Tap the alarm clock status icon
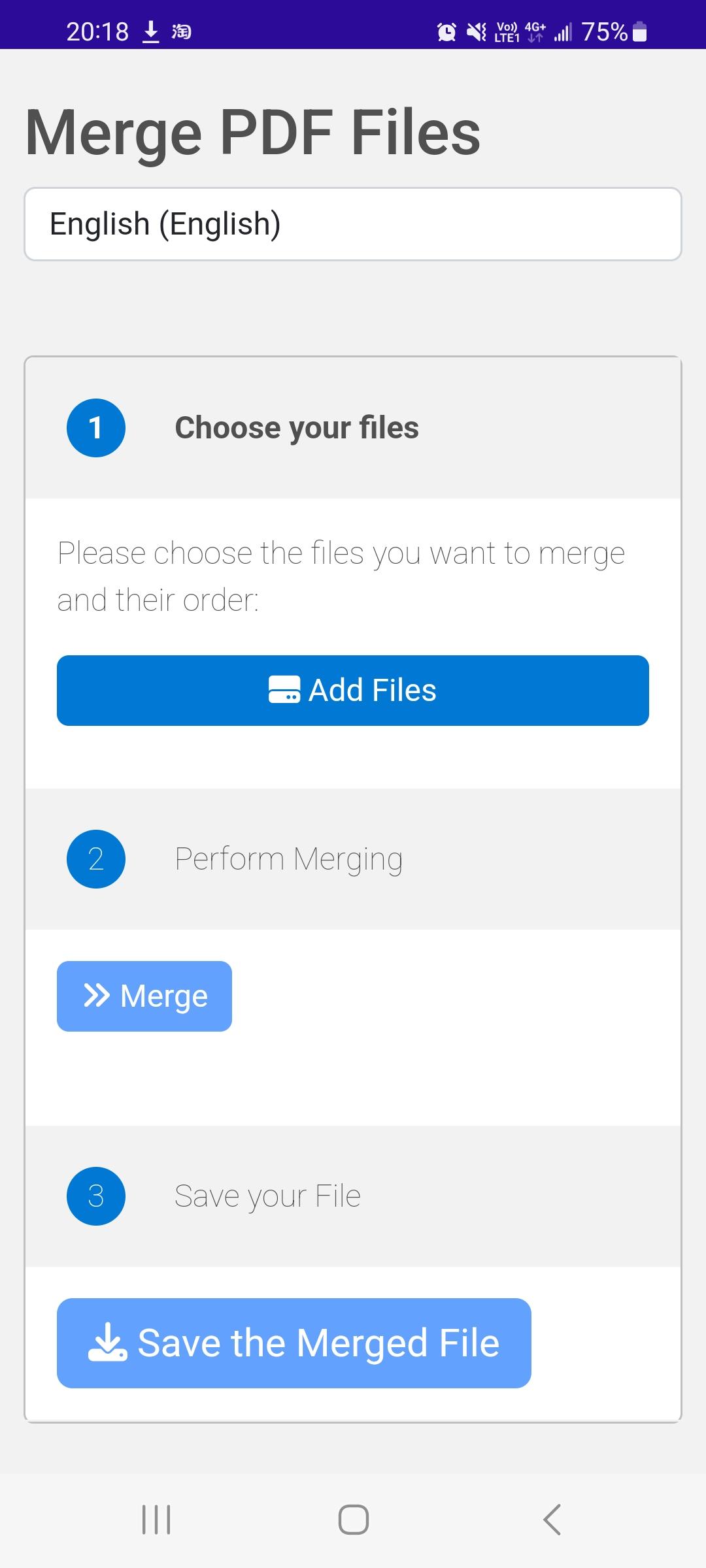Screen dimensions: 706x1568 (x=446, y=31)
